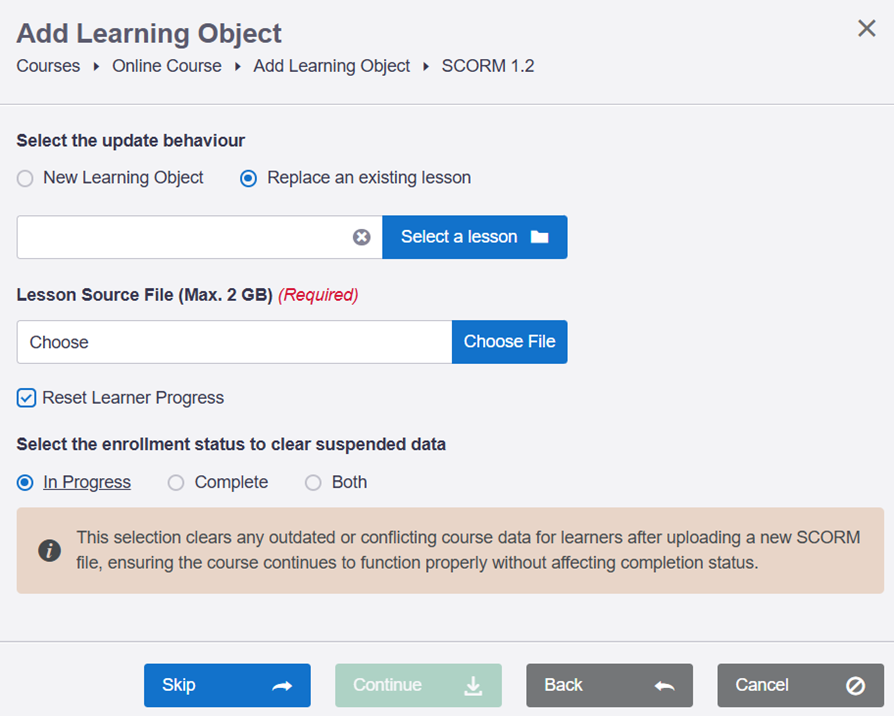Click the Back button
Viewport: 894px width, 716px height.
(609, 685)
